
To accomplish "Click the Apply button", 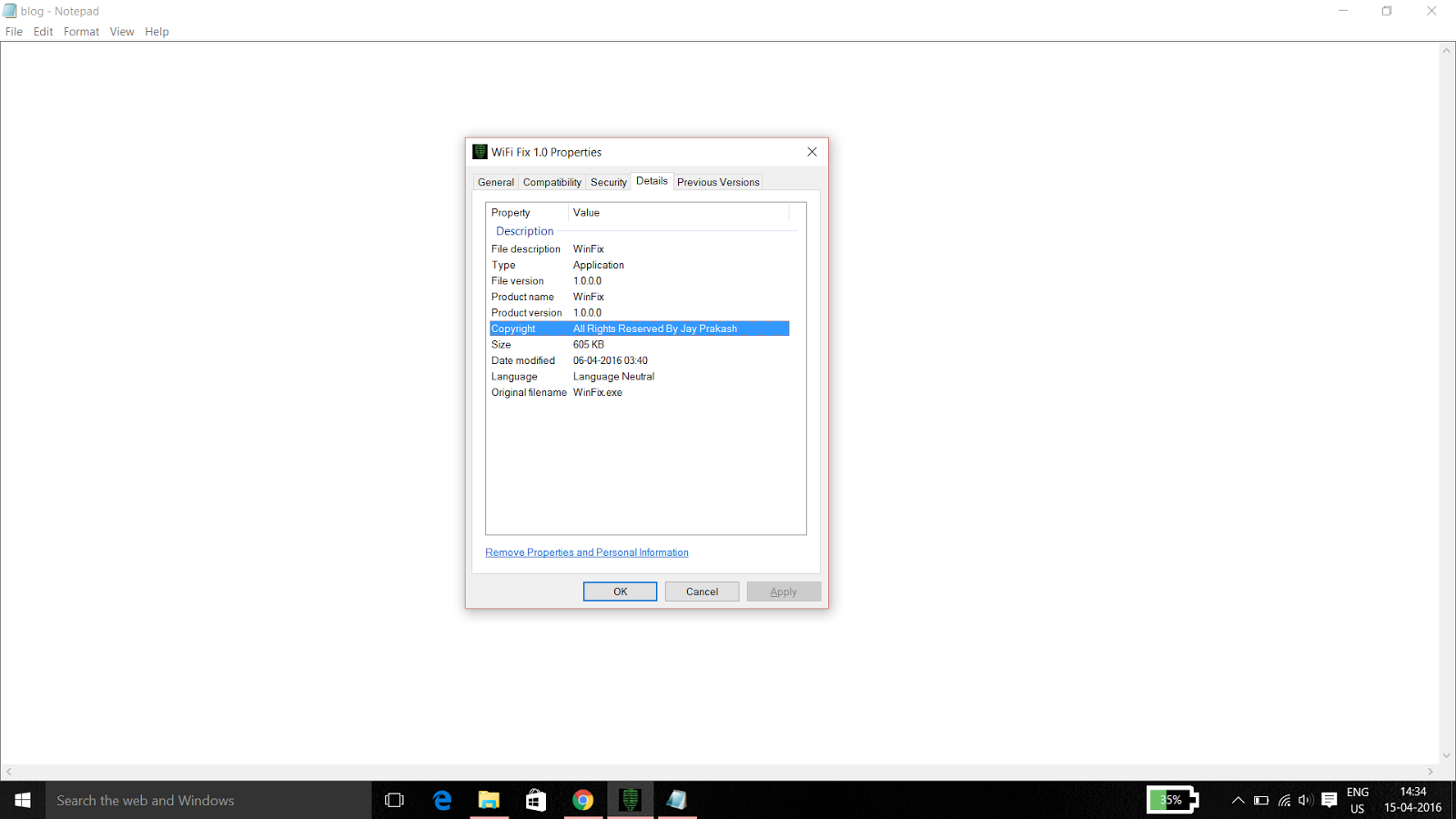I will click(784, 591).
